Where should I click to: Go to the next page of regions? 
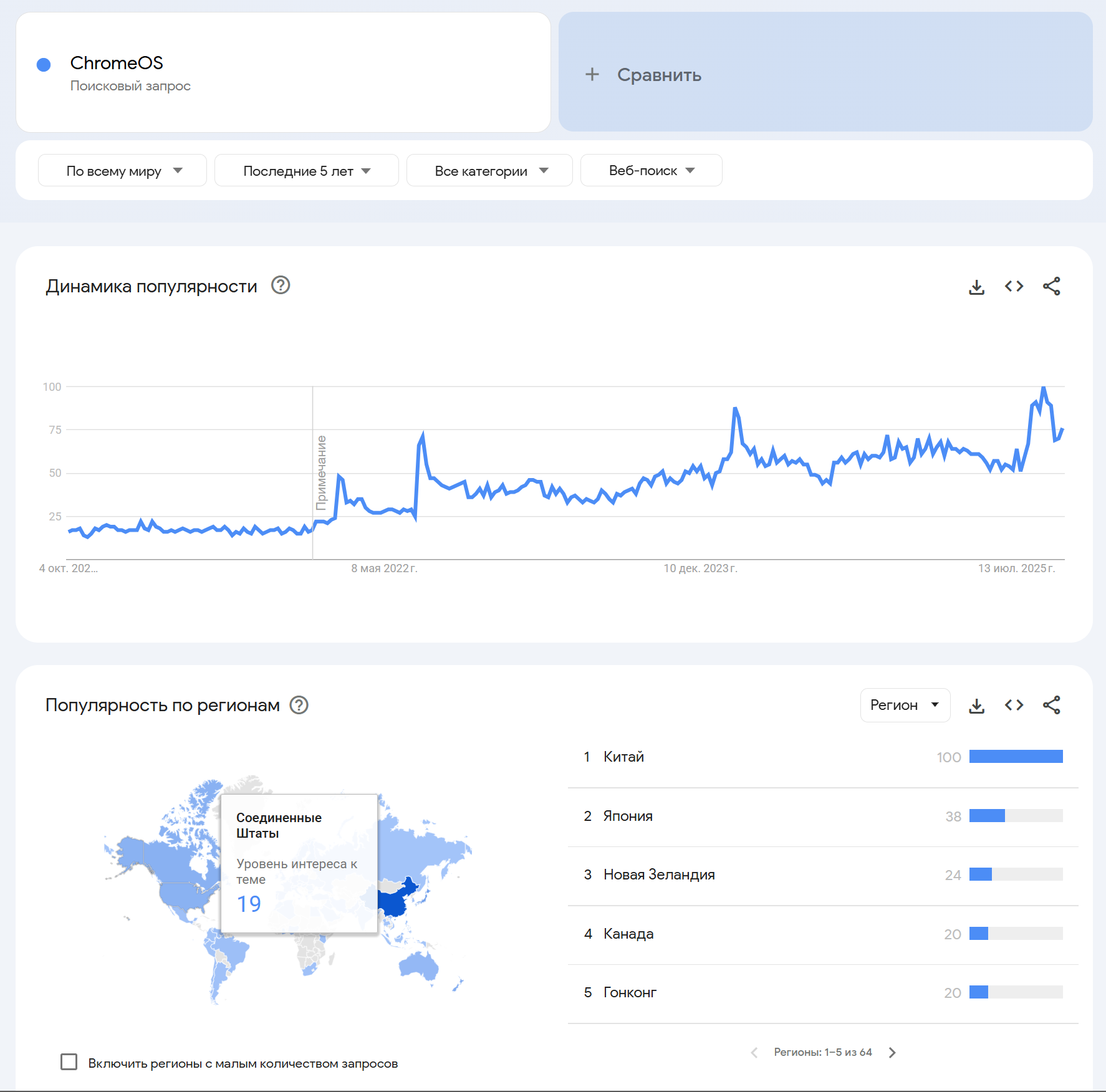coord(892,1053)
